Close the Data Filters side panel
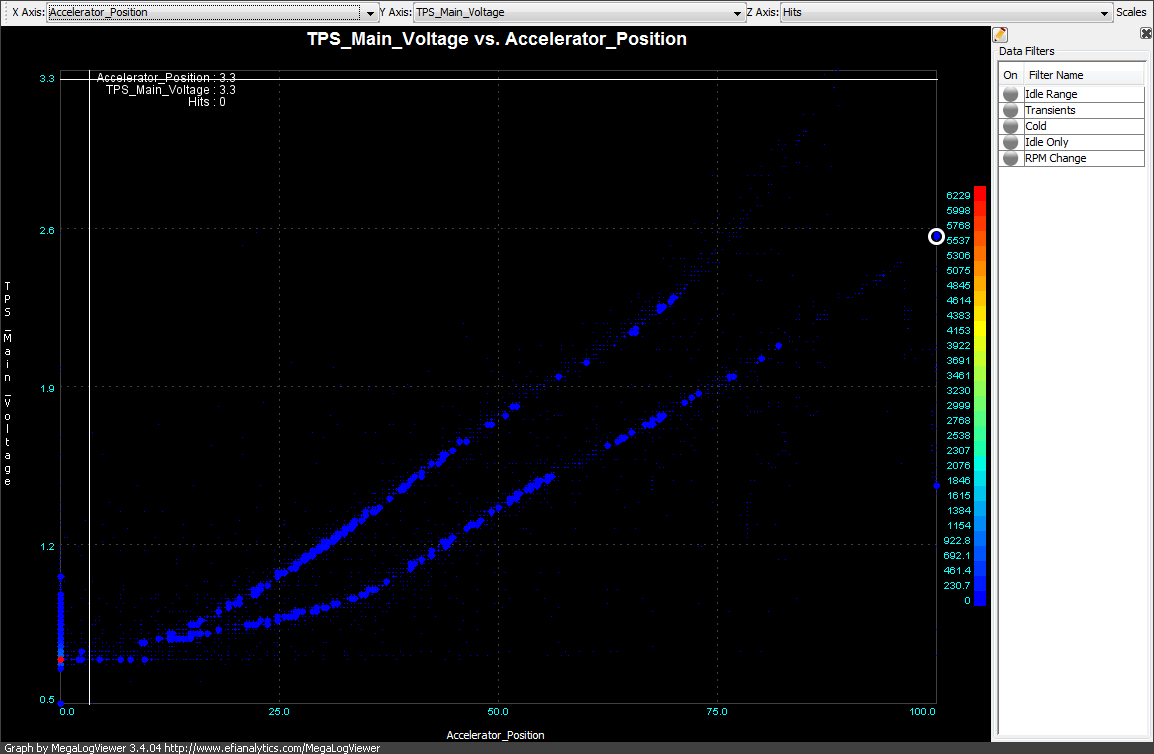The image size is (1154, 754). point(1146,33)
